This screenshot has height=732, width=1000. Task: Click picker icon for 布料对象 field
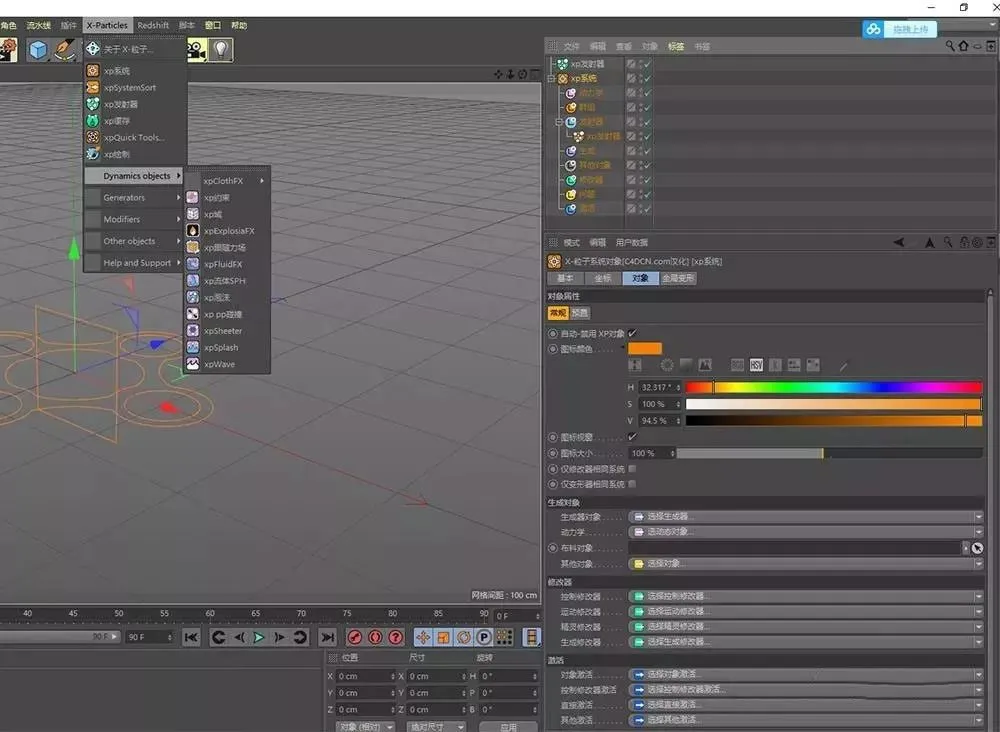[977, 548]
